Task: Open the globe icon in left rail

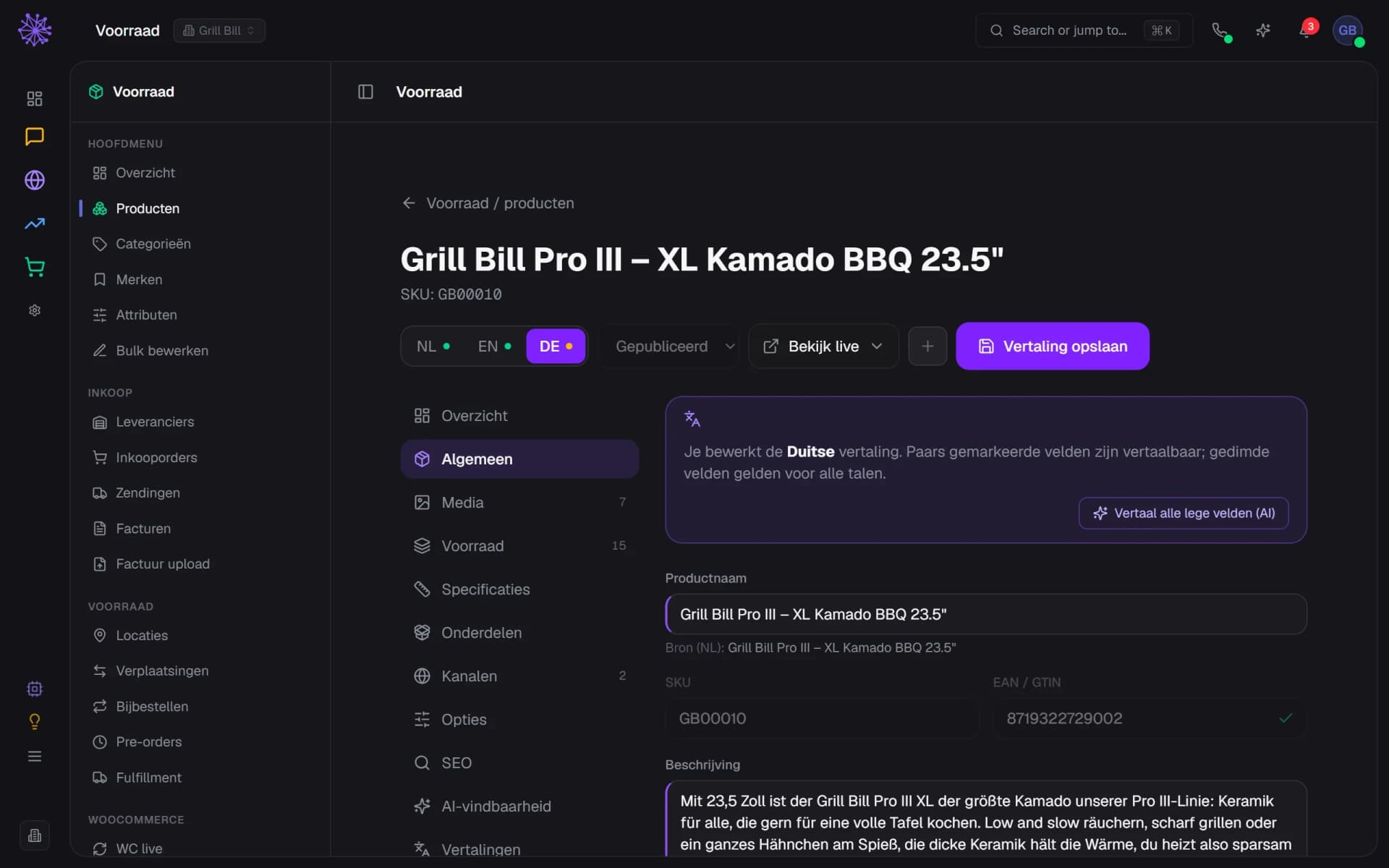Action: click(35, 180)
